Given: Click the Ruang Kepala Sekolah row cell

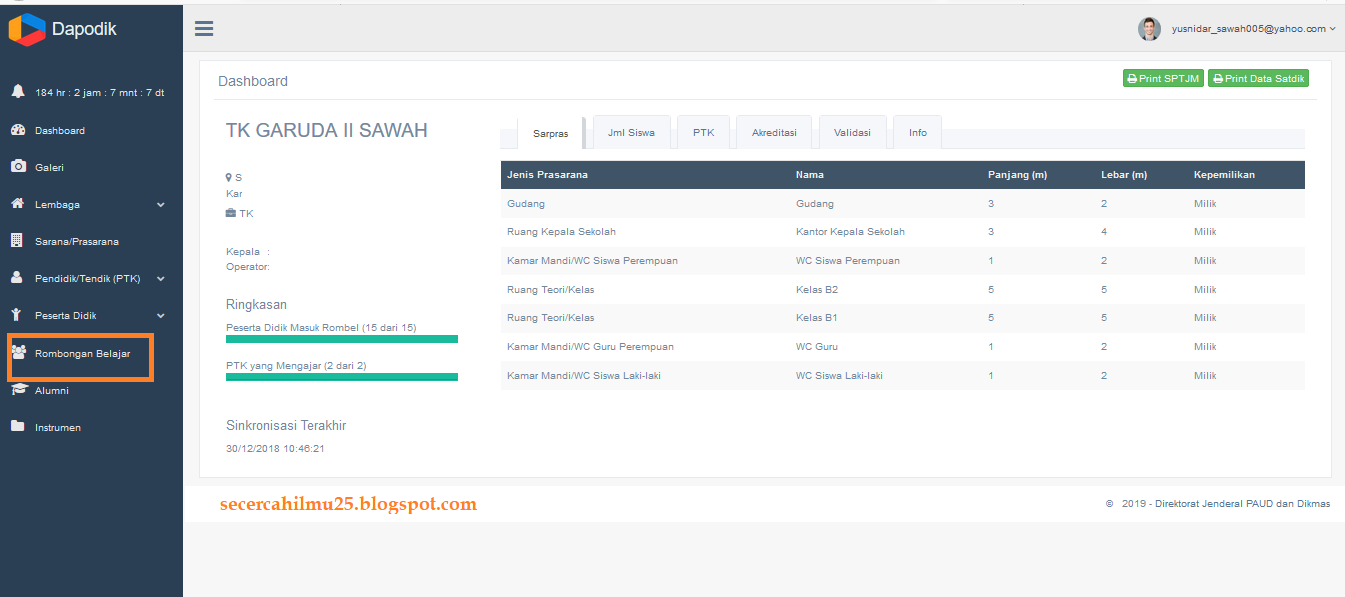Looking at the screenshot, I should pos(561,232).
